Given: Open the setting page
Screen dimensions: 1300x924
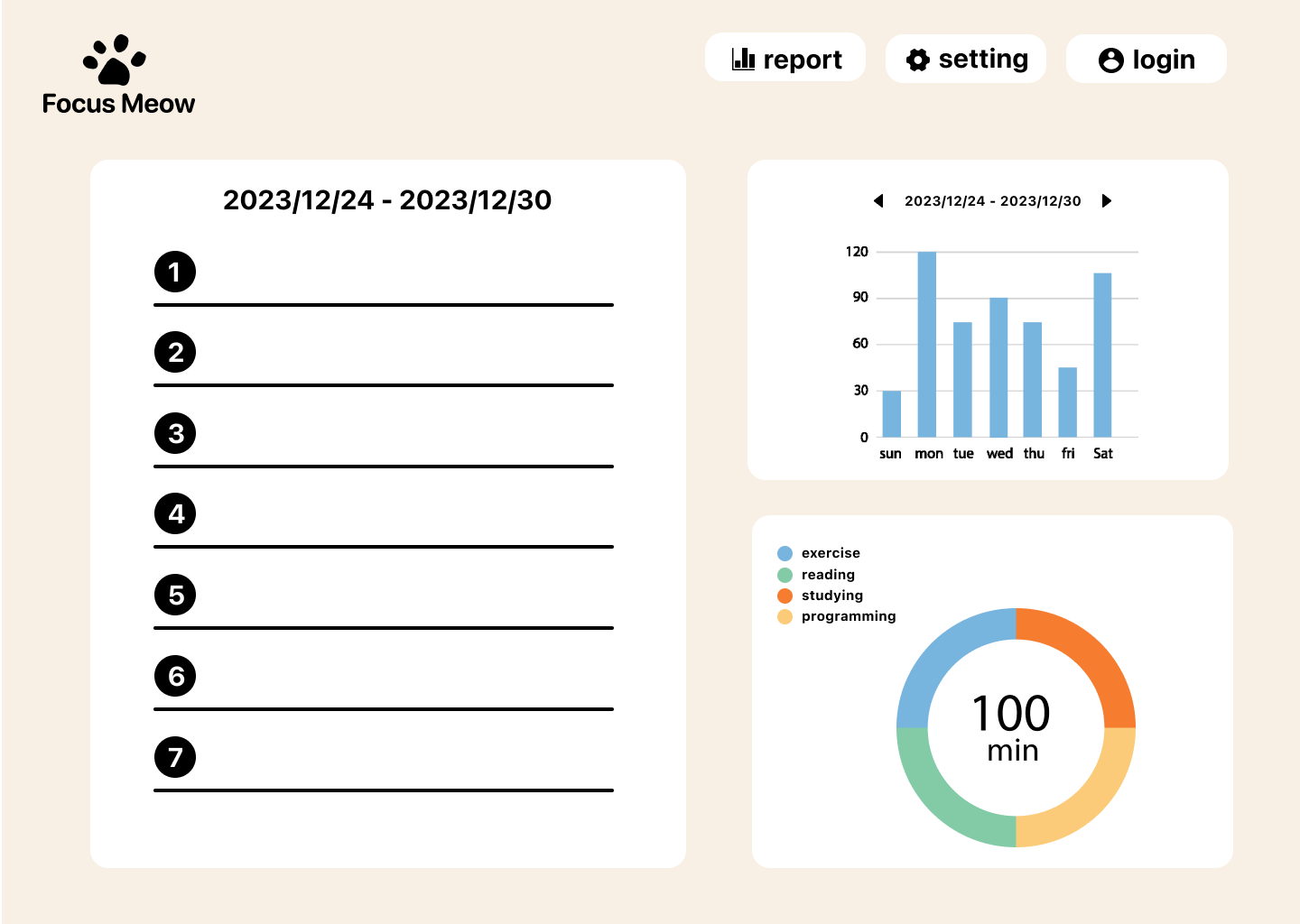Looking at the screenshot, I should tap(966, 59).
